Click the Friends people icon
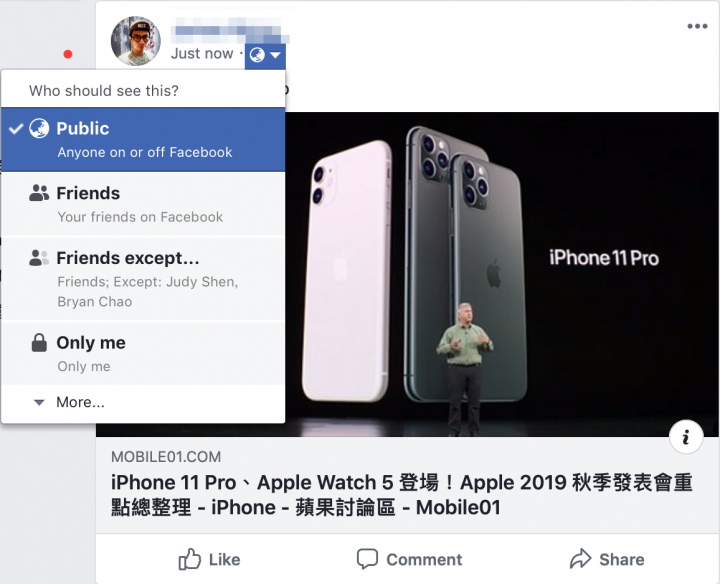This screenshot has height=584, width=720. point(39,193)
